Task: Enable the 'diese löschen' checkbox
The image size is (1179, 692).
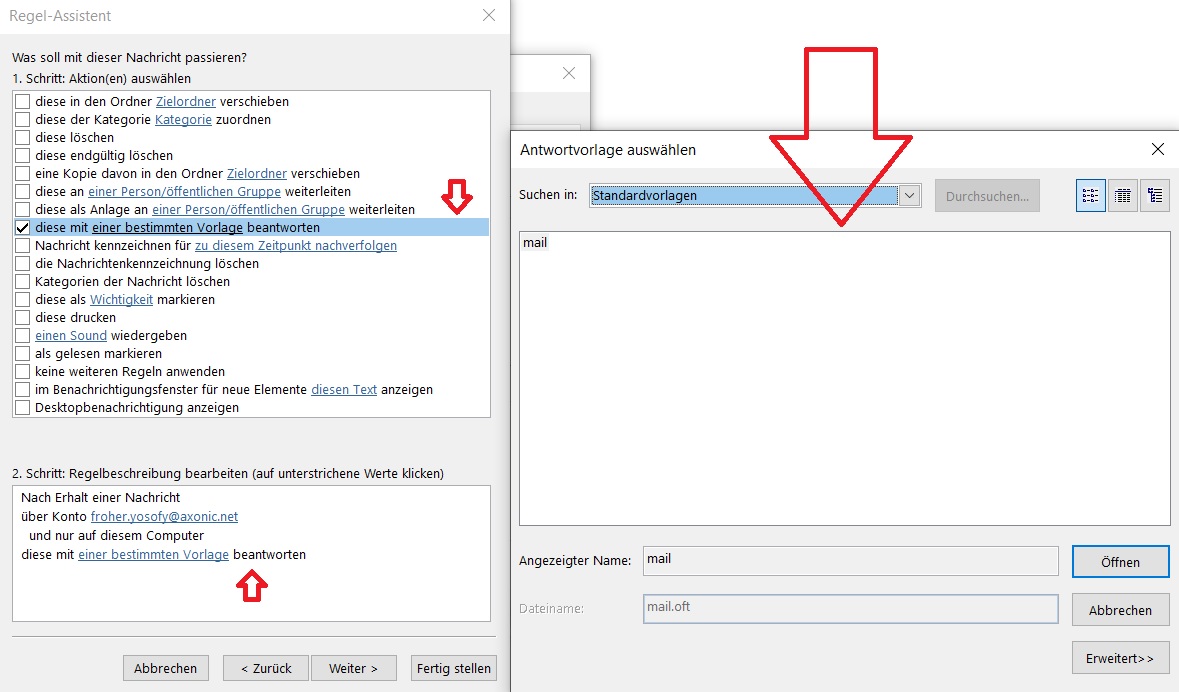Action: pos(23,138)
